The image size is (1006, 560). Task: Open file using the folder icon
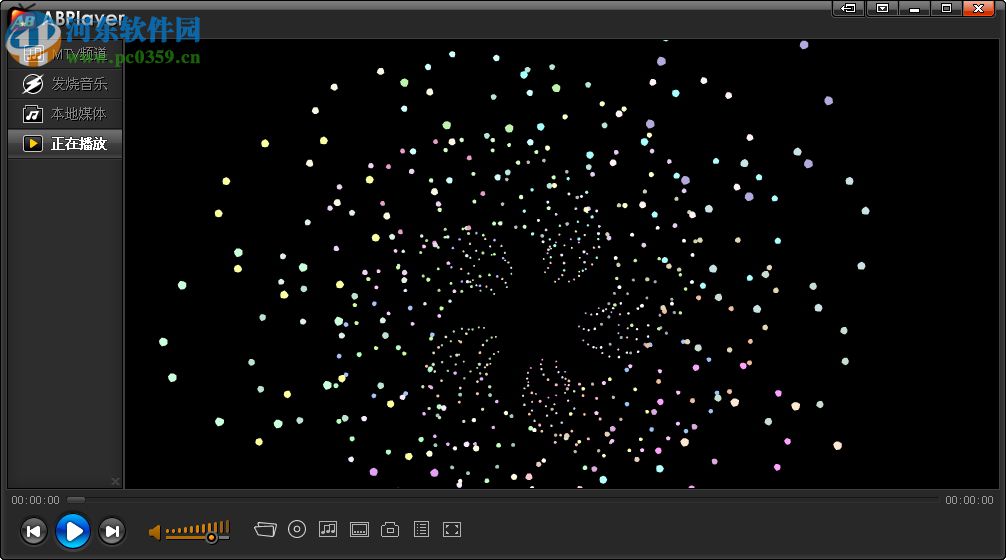click(x=265, y=529)
